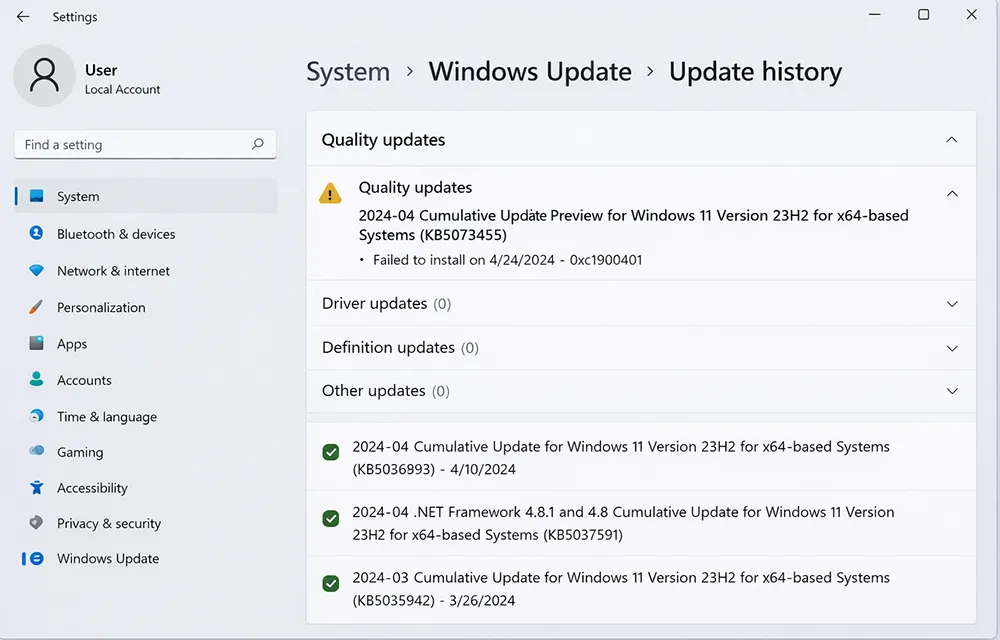Click the Find a setting search box
1000x640 pixels.
pos(145,144)
